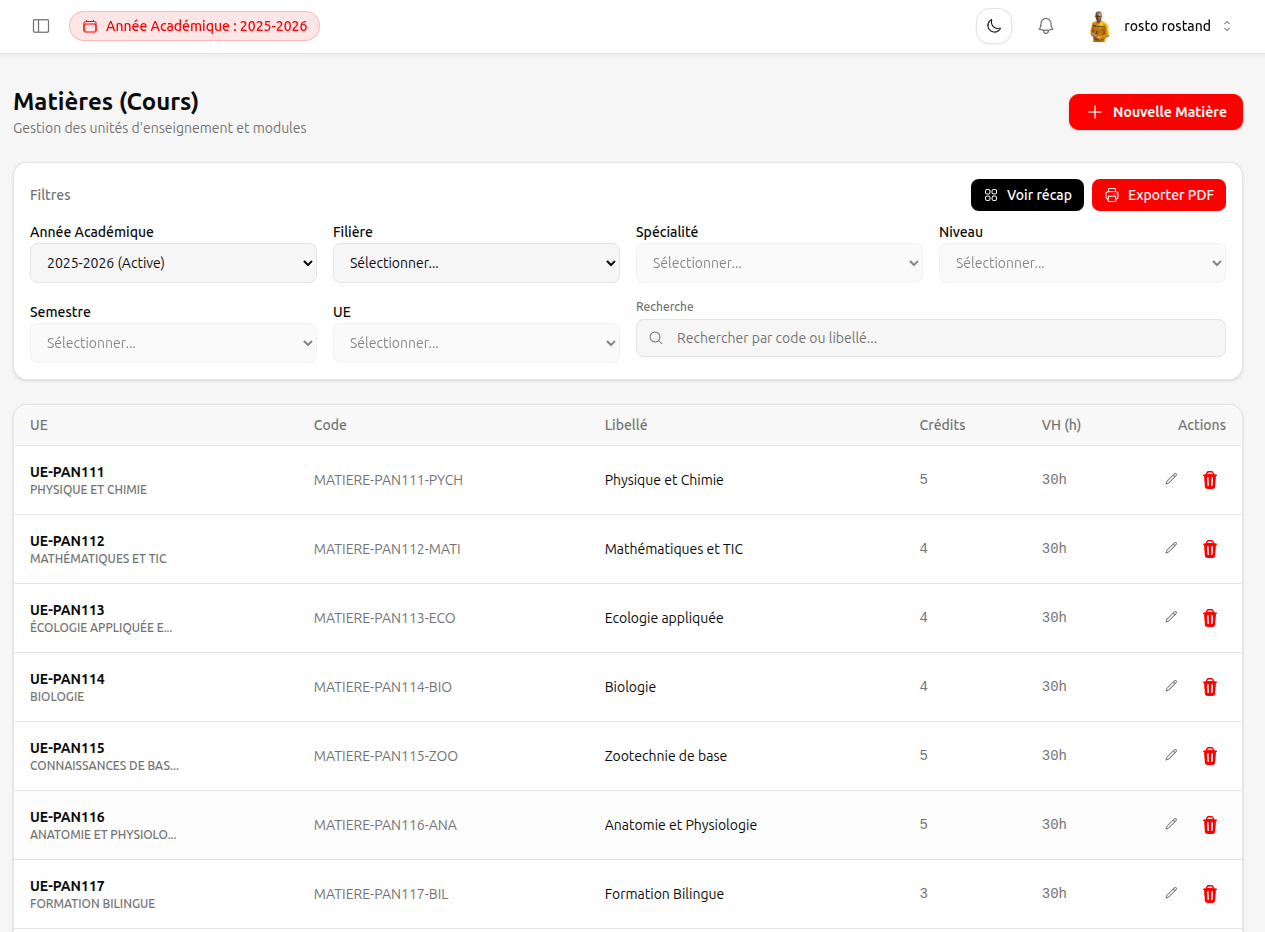Click the Voir récap button
This screenshot has width=1265, height=932.
[1027, 195]
